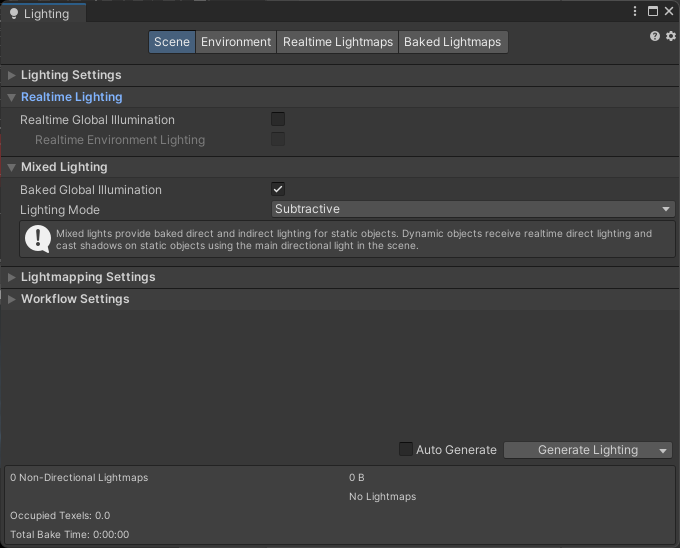Uncheck Baked Global Illumination
Screen dimensions: 680x548
pyautogui.click(x=278, y=189)
